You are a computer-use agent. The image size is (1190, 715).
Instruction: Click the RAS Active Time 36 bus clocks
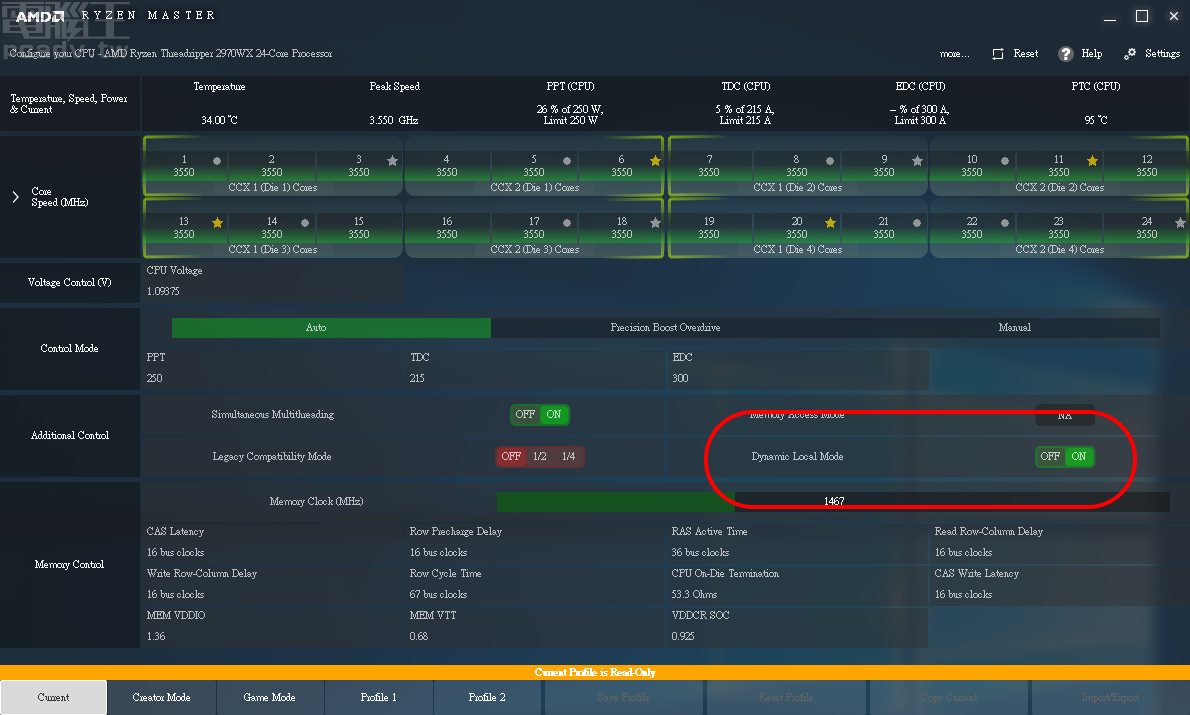coord(700,553)
